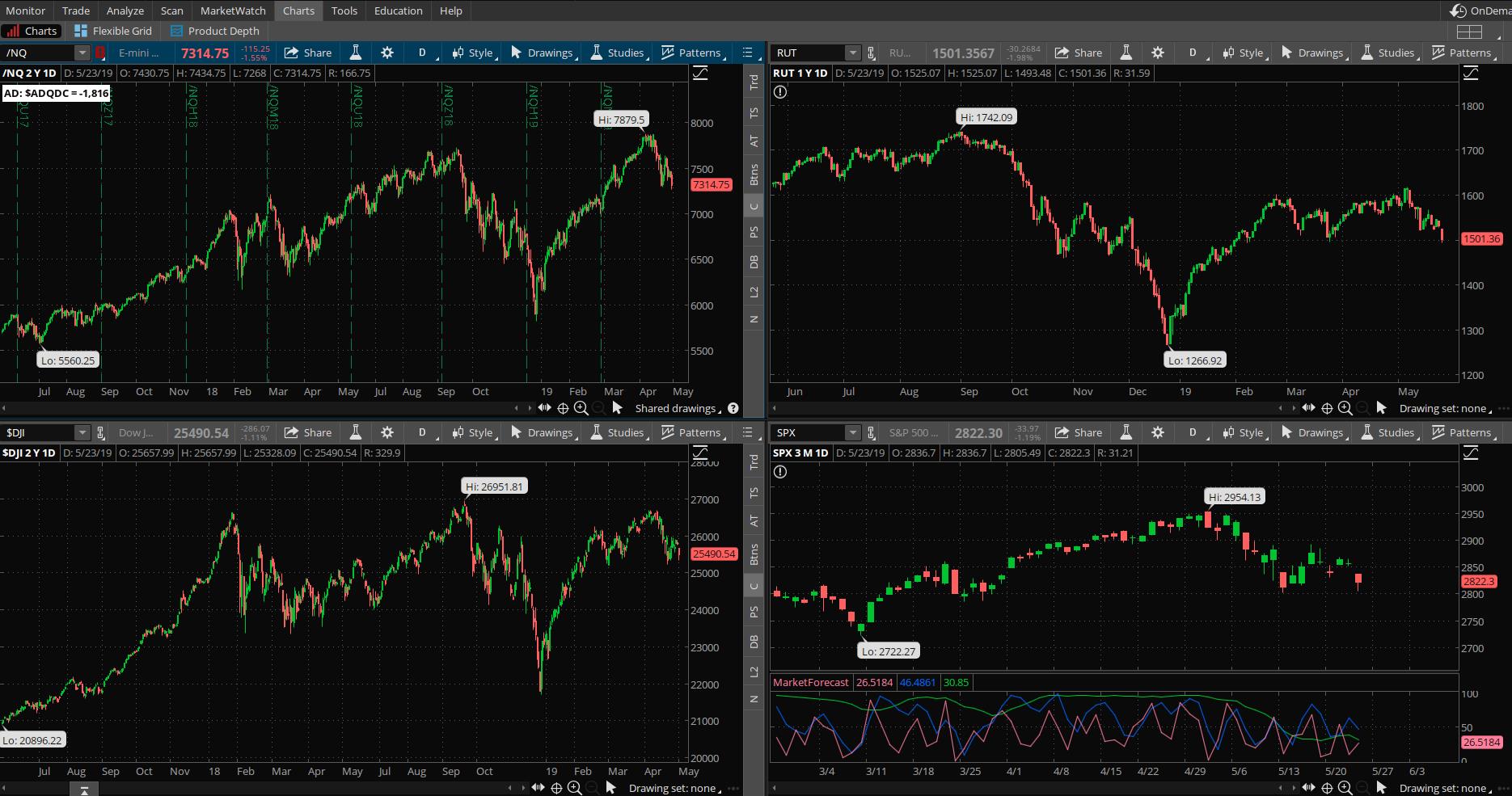The image size is (1512, 796).
Task: Click horizontal expand arrows below the /NQ chart
Action: 544,408
